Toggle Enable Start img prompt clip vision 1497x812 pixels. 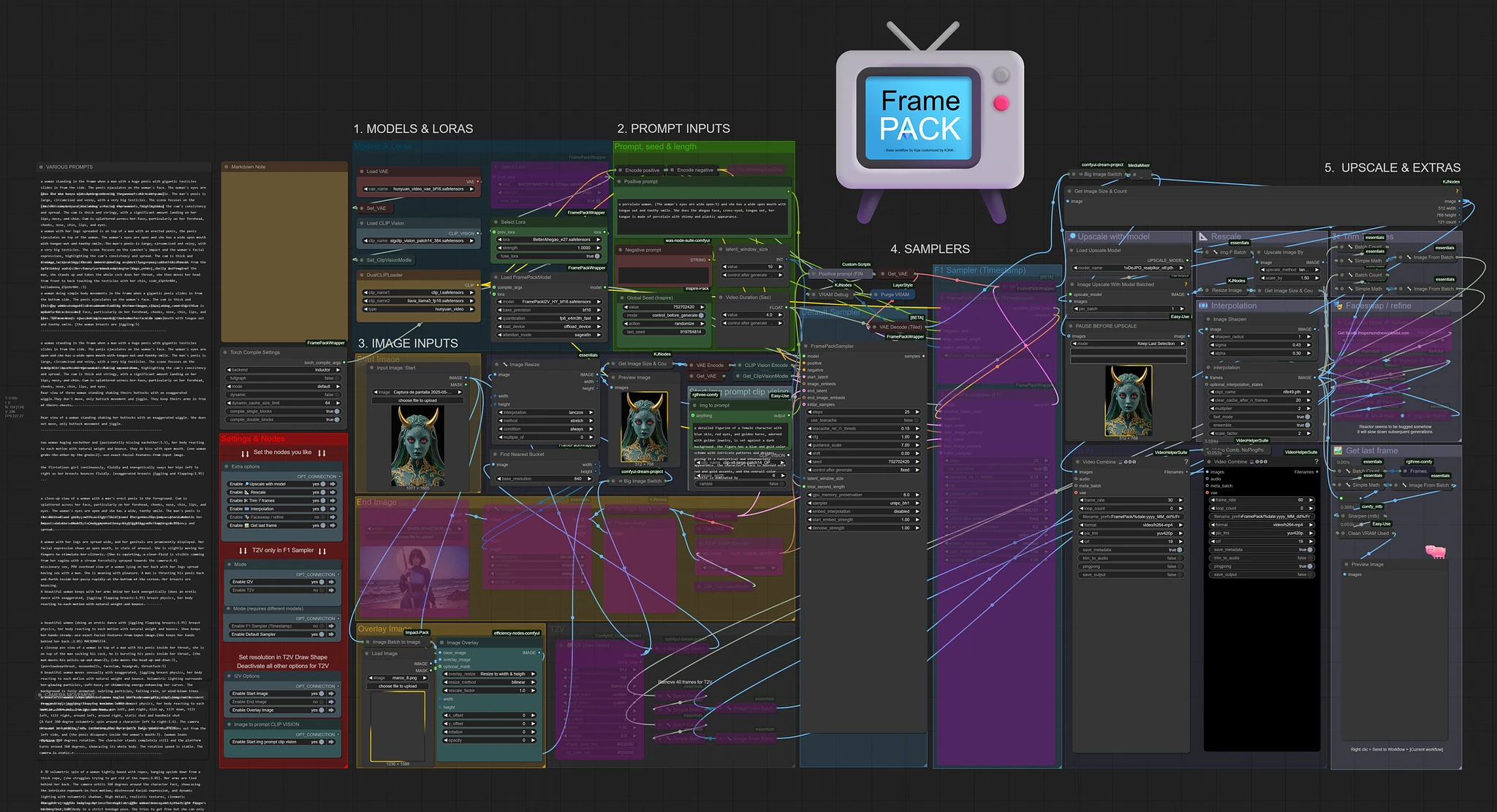click(321, 742)
